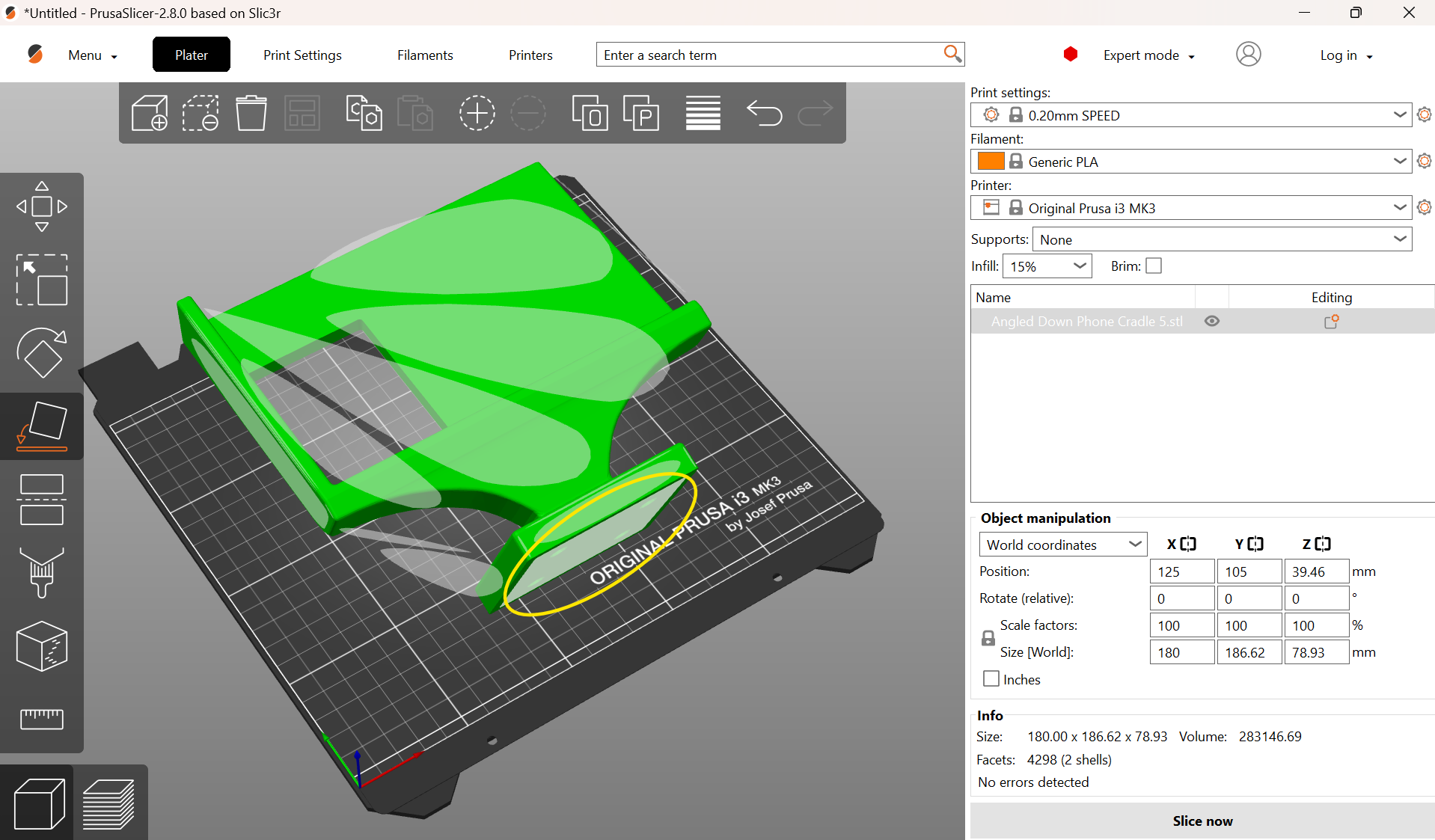Open the Infill 15% dropdown

point(1047,266)
